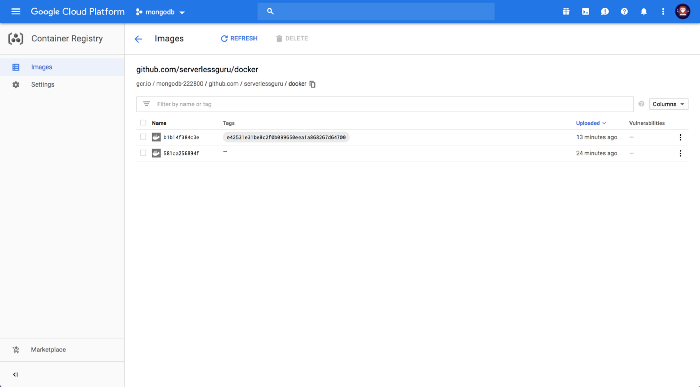Screen dimensions: 700x387
Task: Open the more actions menu for first image
Action: pos(680,137)
